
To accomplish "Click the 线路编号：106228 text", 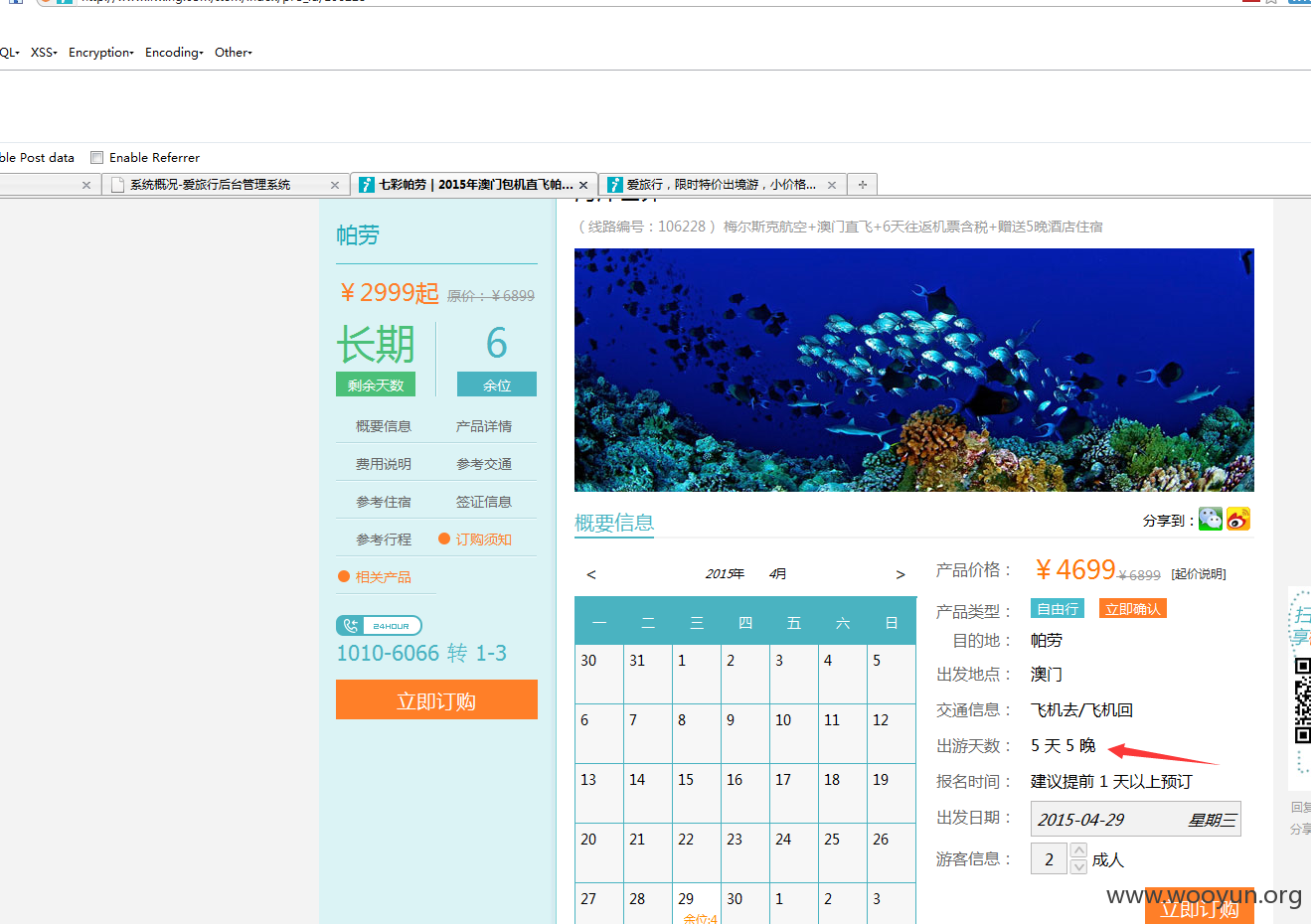I will click(647, 227).
